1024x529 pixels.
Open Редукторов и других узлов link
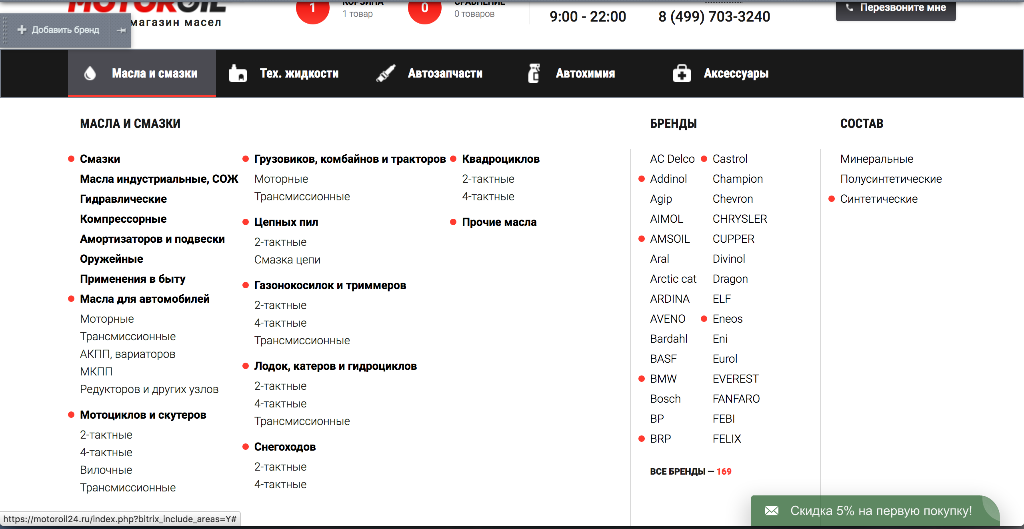click(150, 389)
